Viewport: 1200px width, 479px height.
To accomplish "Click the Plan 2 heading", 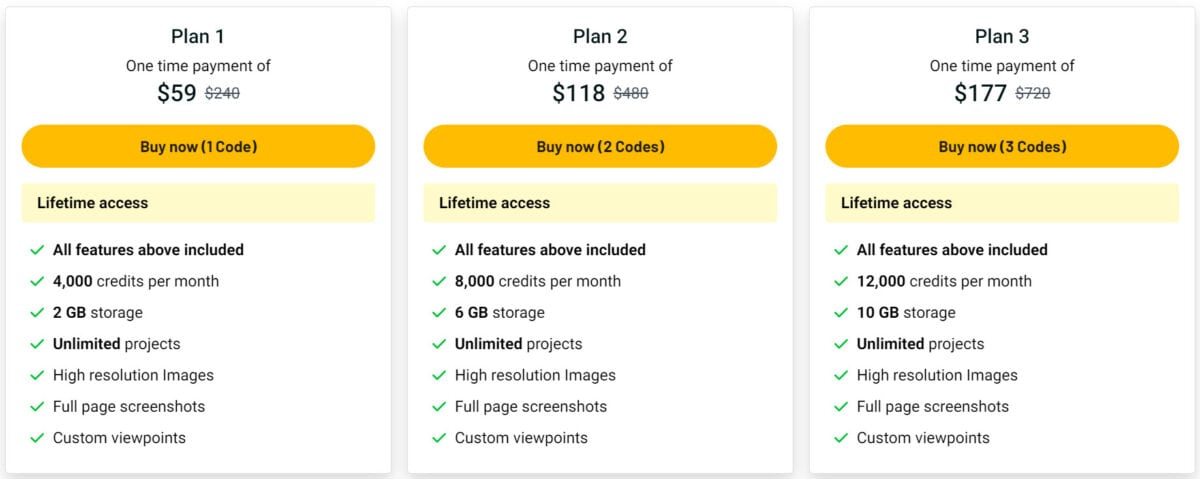I will coord(600,37).
